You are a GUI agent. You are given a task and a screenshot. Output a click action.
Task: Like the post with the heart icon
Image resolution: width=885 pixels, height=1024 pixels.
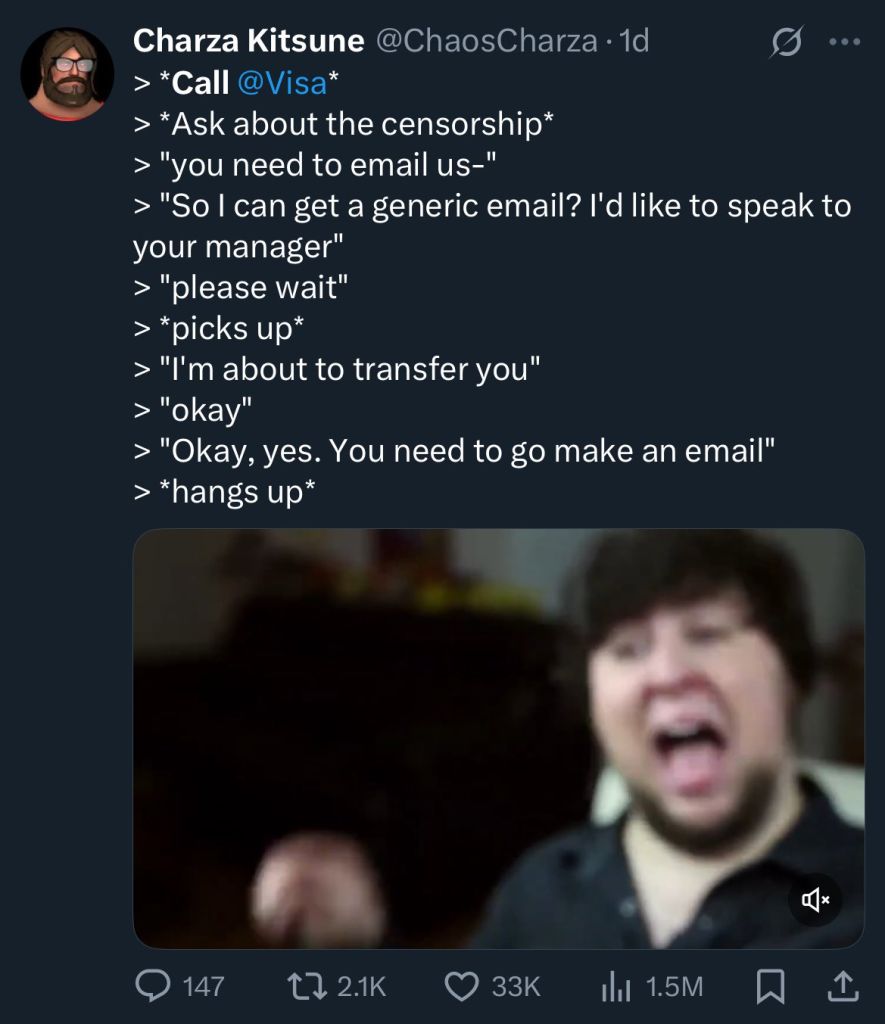[462, 985]
